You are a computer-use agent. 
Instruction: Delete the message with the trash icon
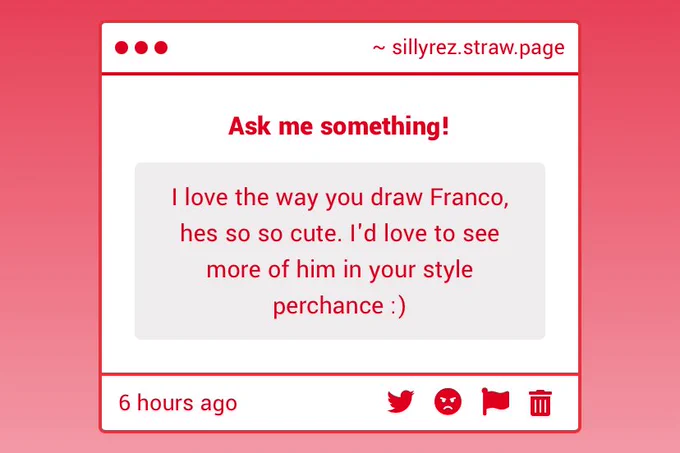pyautogui.click(x=540, y=403)
